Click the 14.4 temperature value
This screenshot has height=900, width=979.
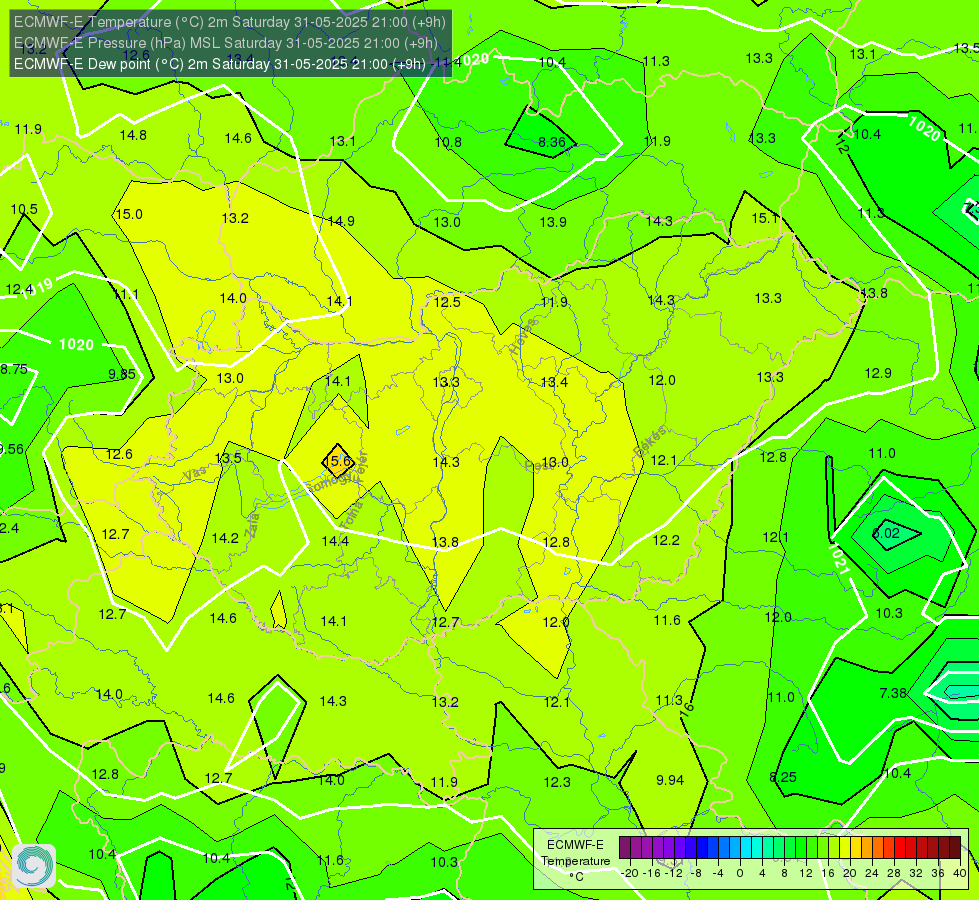[335, 541]
